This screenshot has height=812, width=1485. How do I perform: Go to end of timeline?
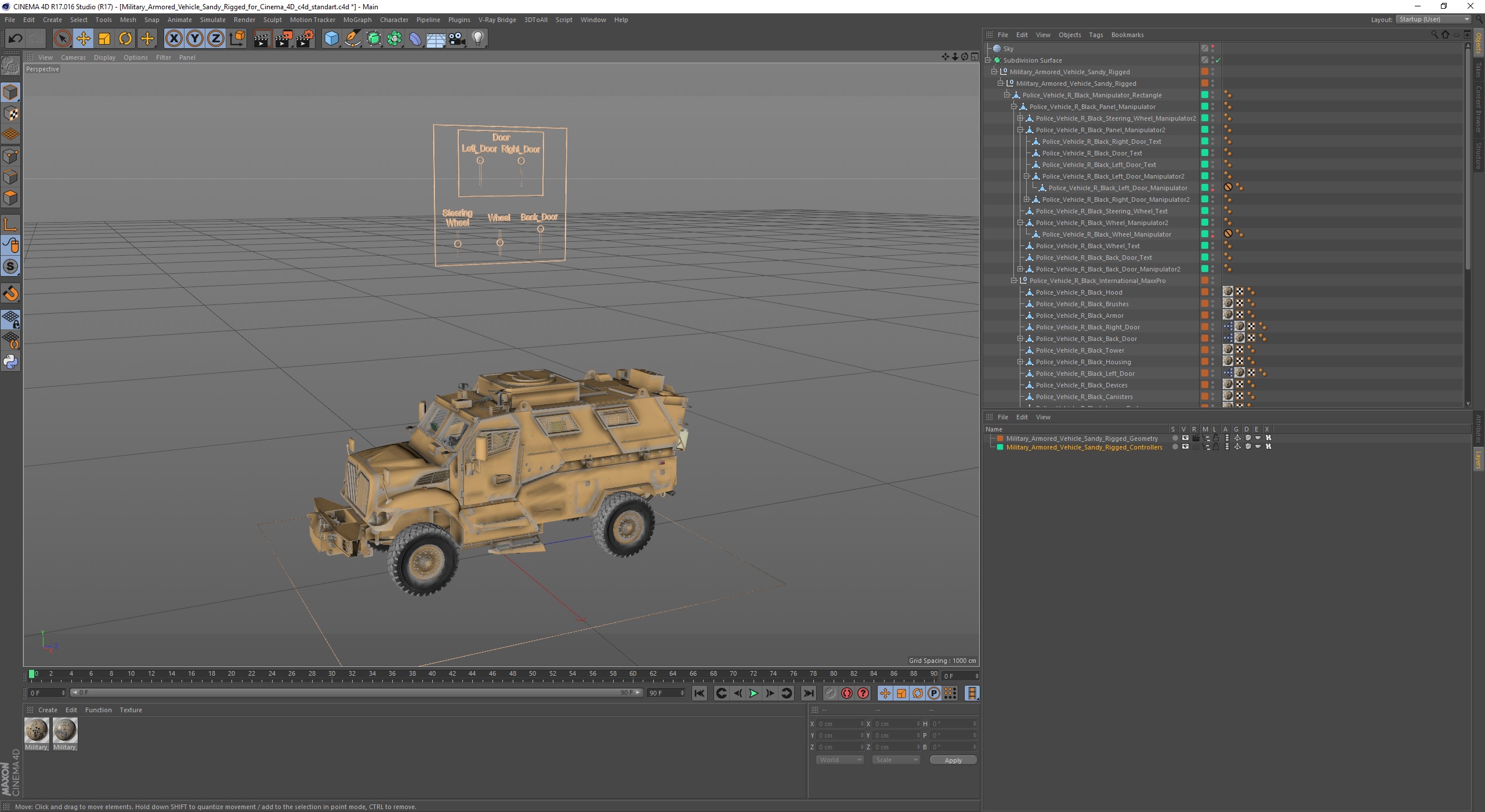pyautogui.click(x=808, y=693)
